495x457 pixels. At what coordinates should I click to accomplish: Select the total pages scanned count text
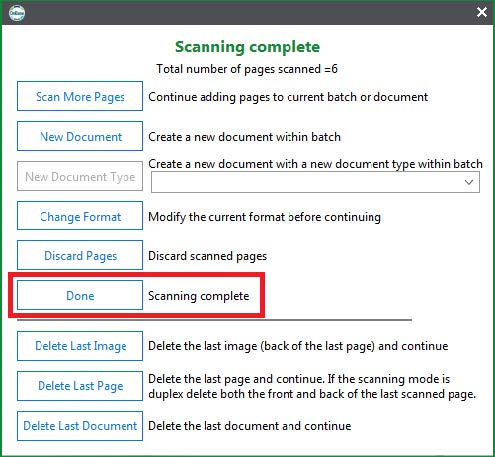[x=247, y=69]
